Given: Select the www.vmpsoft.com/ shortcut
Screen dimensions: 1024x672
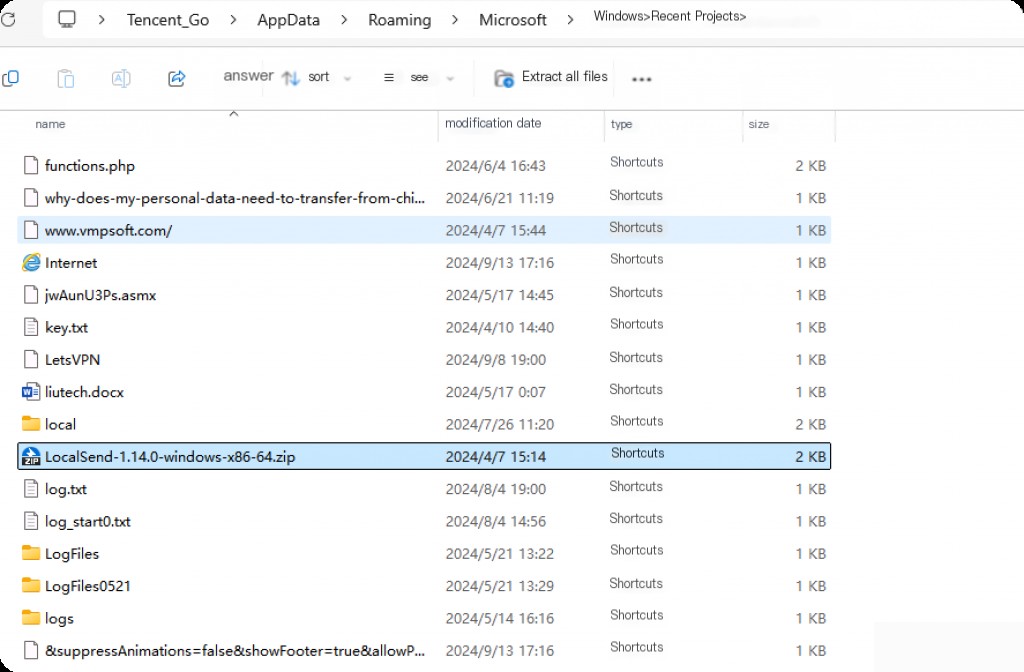Looking at the screenshot, I should pos(108,231).
